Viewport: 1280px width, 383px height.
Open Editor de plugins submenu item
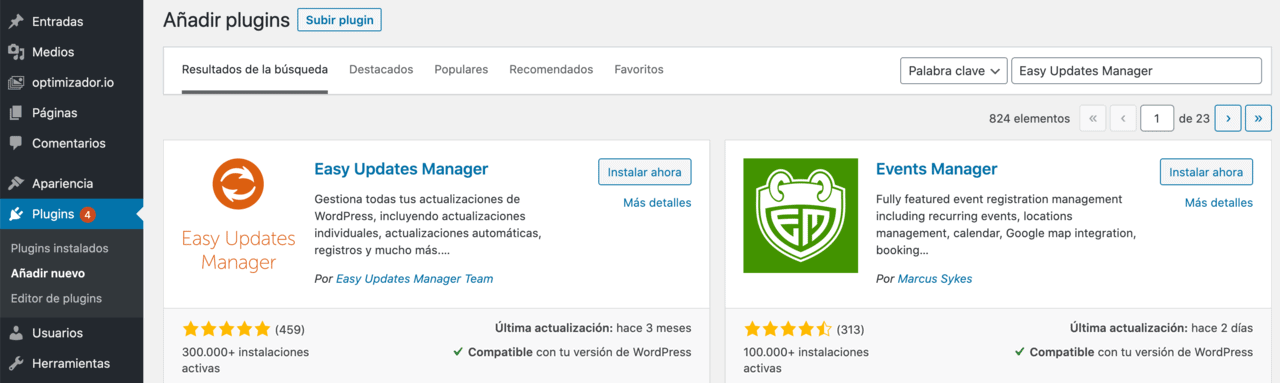tap(56, 298)
